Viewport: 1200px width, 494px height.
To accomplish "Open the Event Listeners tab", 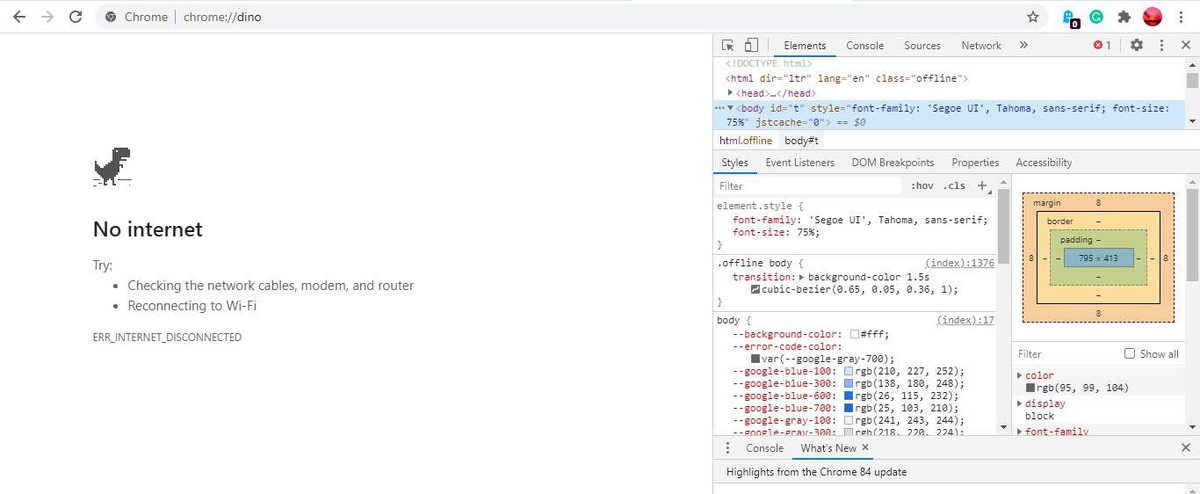I will point(800,162).
